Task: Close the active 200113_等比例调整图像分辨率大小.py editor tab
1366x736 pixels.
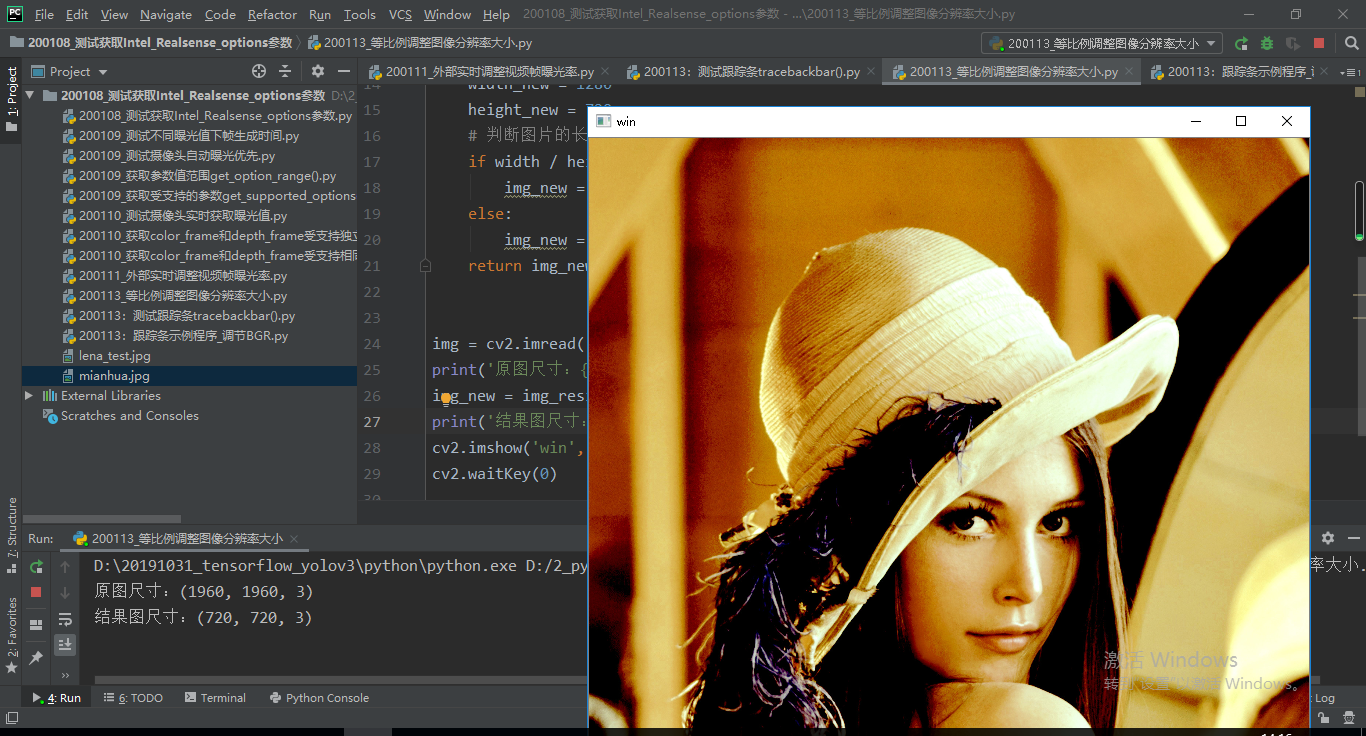Action: (x=1130, y=72)
